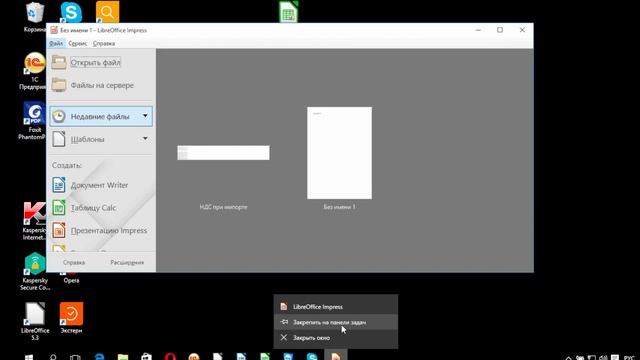This screenshot has height=360, width=640.
Task: Maximize the LibreOffice Impress window
Action: [x=500, y=30]
